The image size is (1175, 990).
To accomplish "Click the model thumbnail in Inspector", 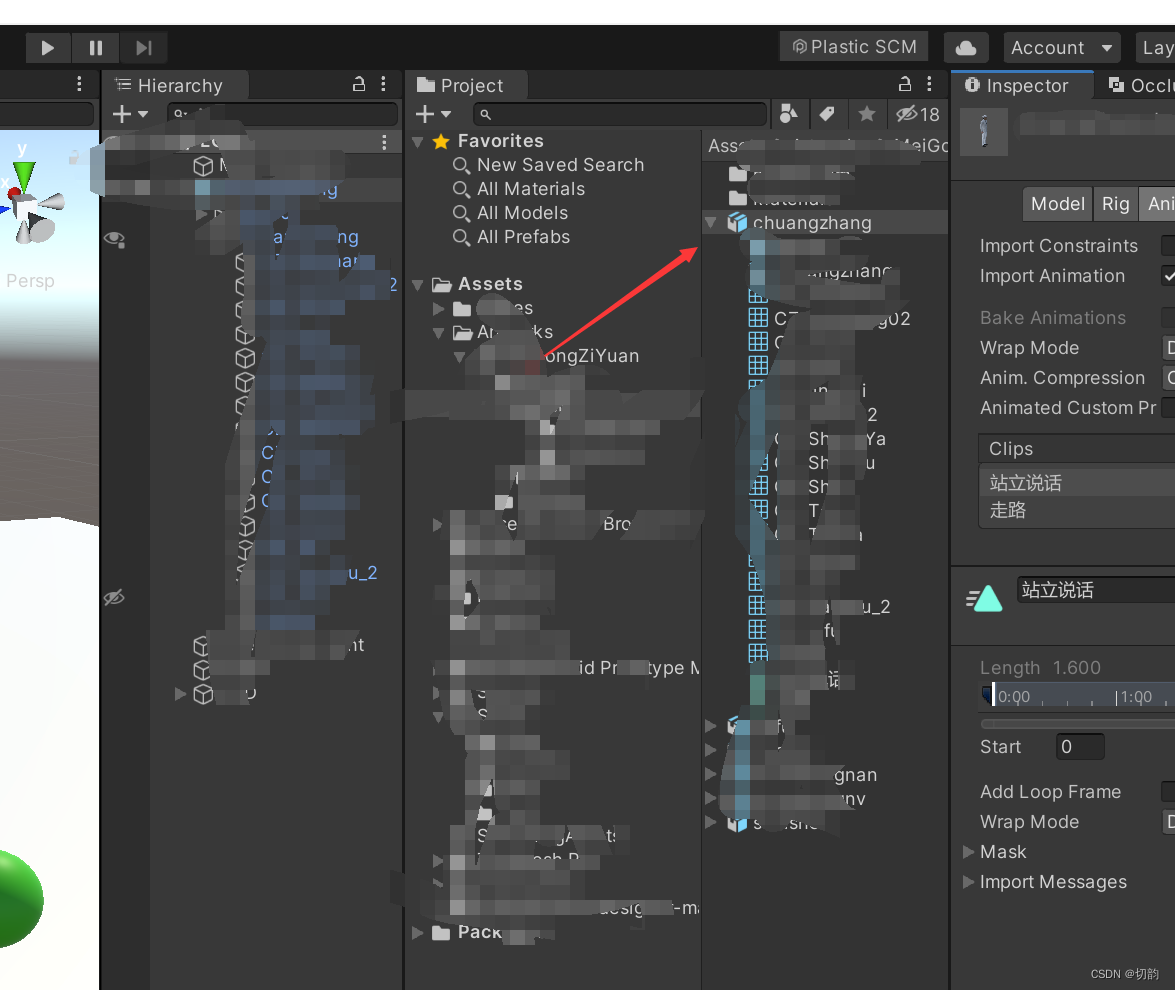I will [x=984, y=131].
